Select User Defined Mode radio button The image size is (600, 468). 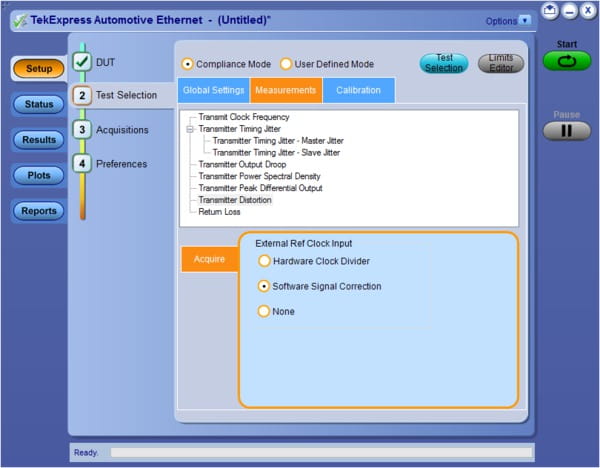point(286,64)
